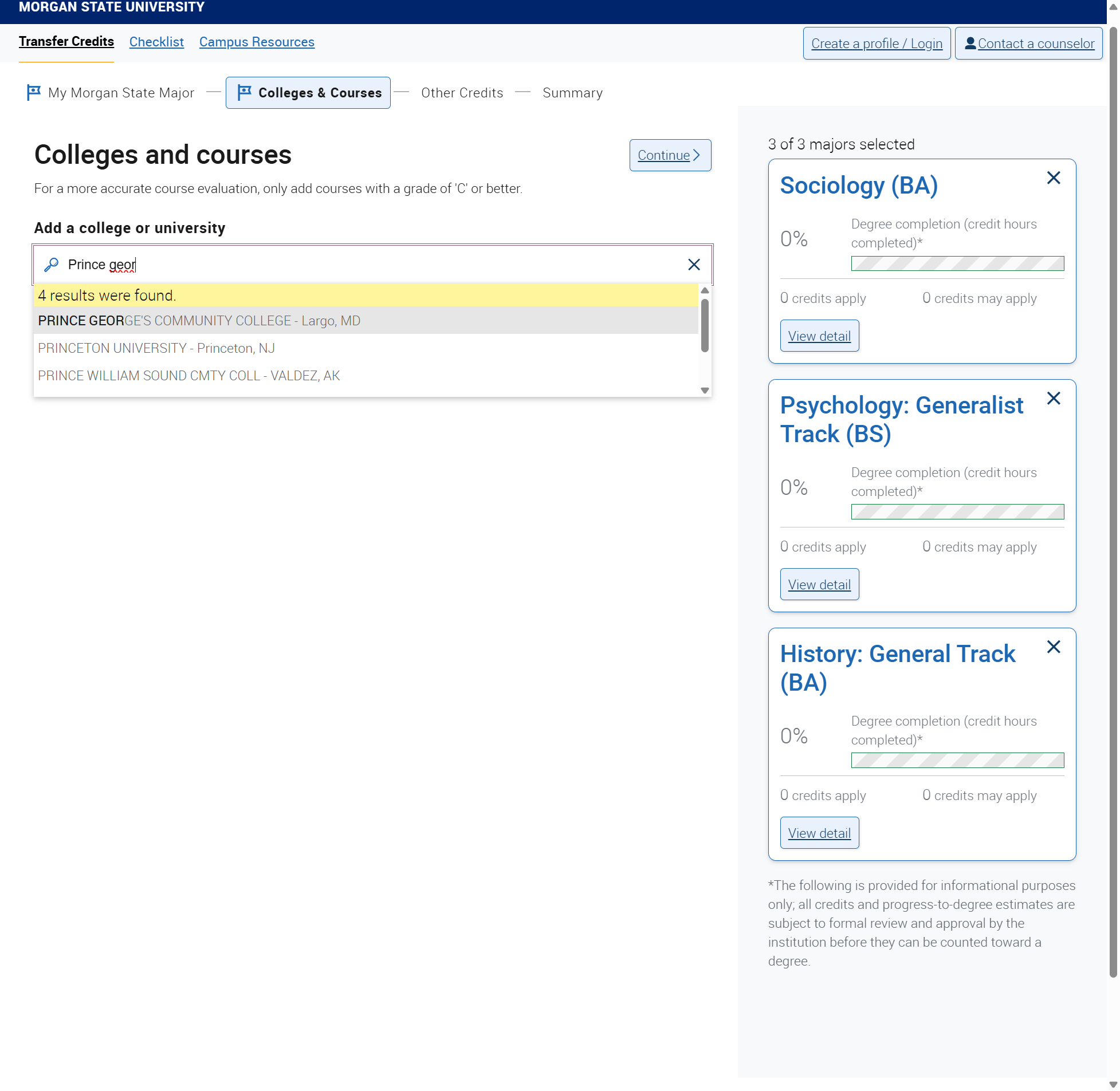
Task: Clear the college search field X icon
Action: coord(694,264)
